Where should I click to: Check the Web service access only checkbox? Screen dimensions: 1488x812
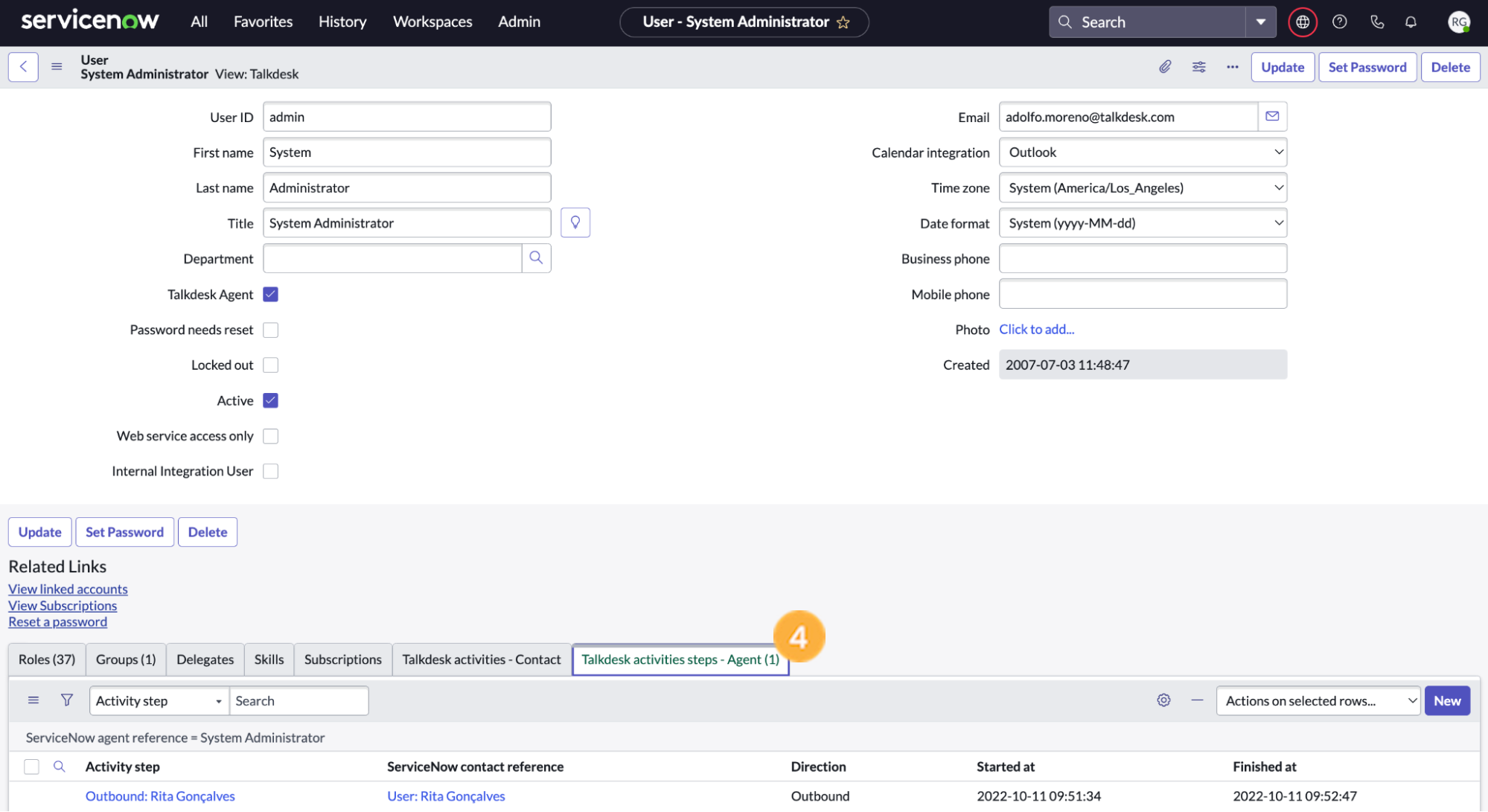270,435
